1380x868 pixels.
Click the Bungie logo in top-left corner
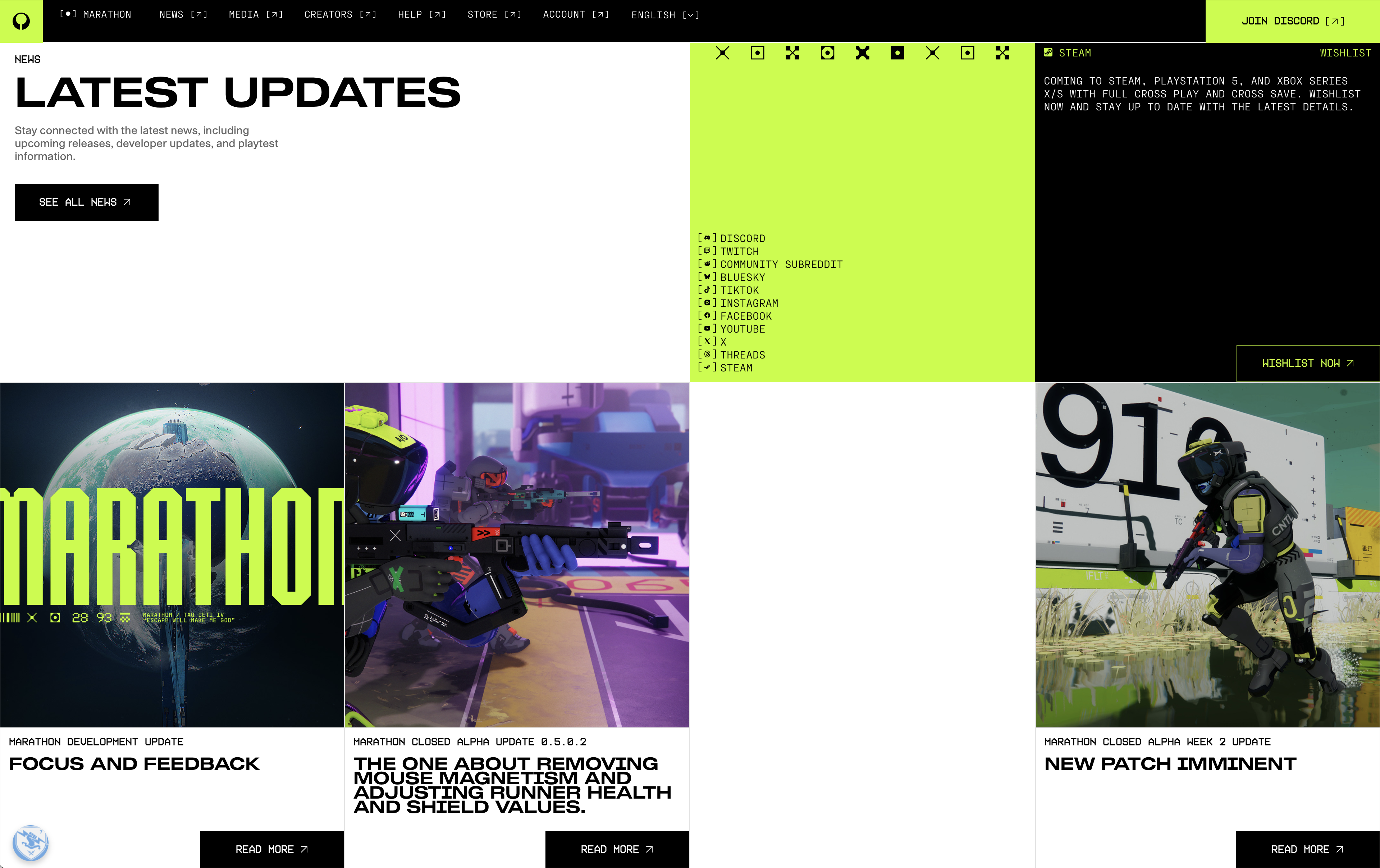[x=21, y=21]
